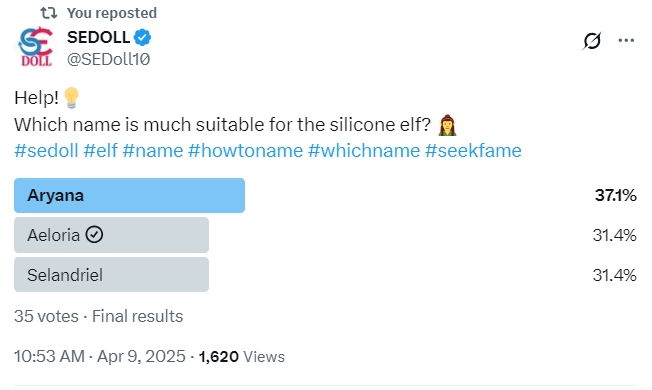
Task: Click the elf emoji in the tweet
Action: (x=447, y=125)
